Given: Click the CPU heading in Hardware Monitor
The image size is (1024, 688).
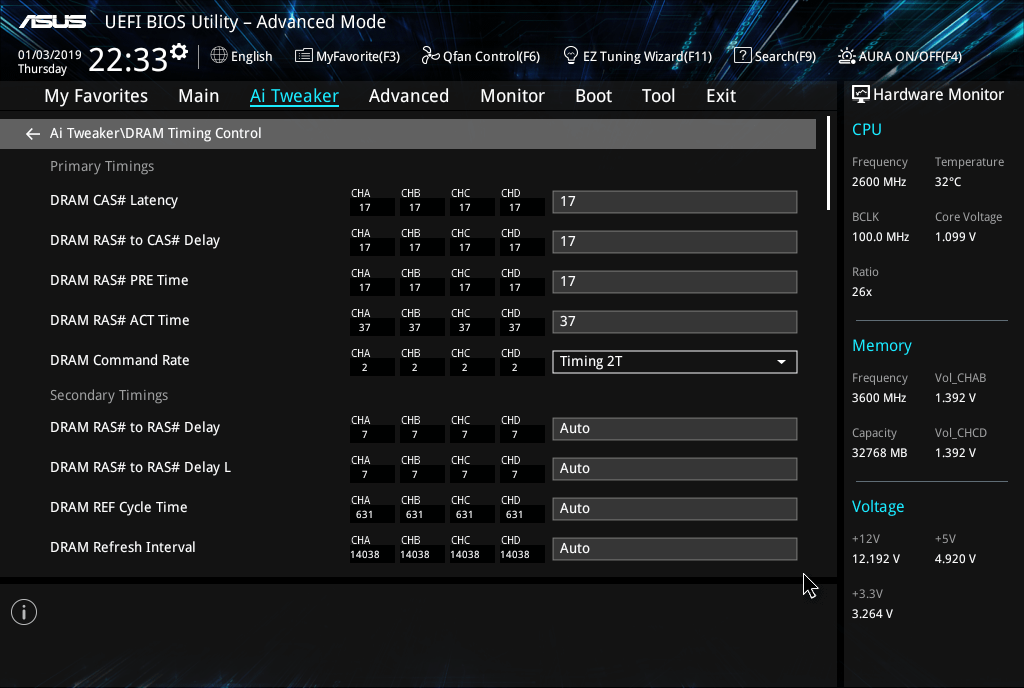Looking at the screenshot, I should (867, 129).
